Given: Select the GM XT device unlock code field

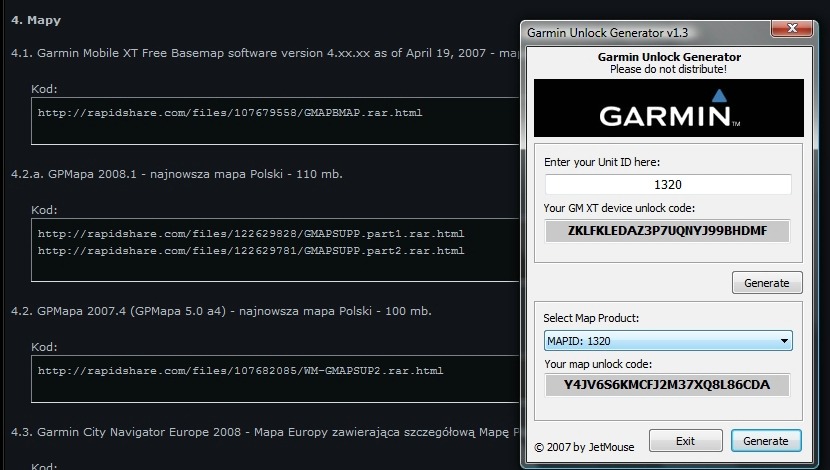Looking at the screenshot, I should point(667,231).
